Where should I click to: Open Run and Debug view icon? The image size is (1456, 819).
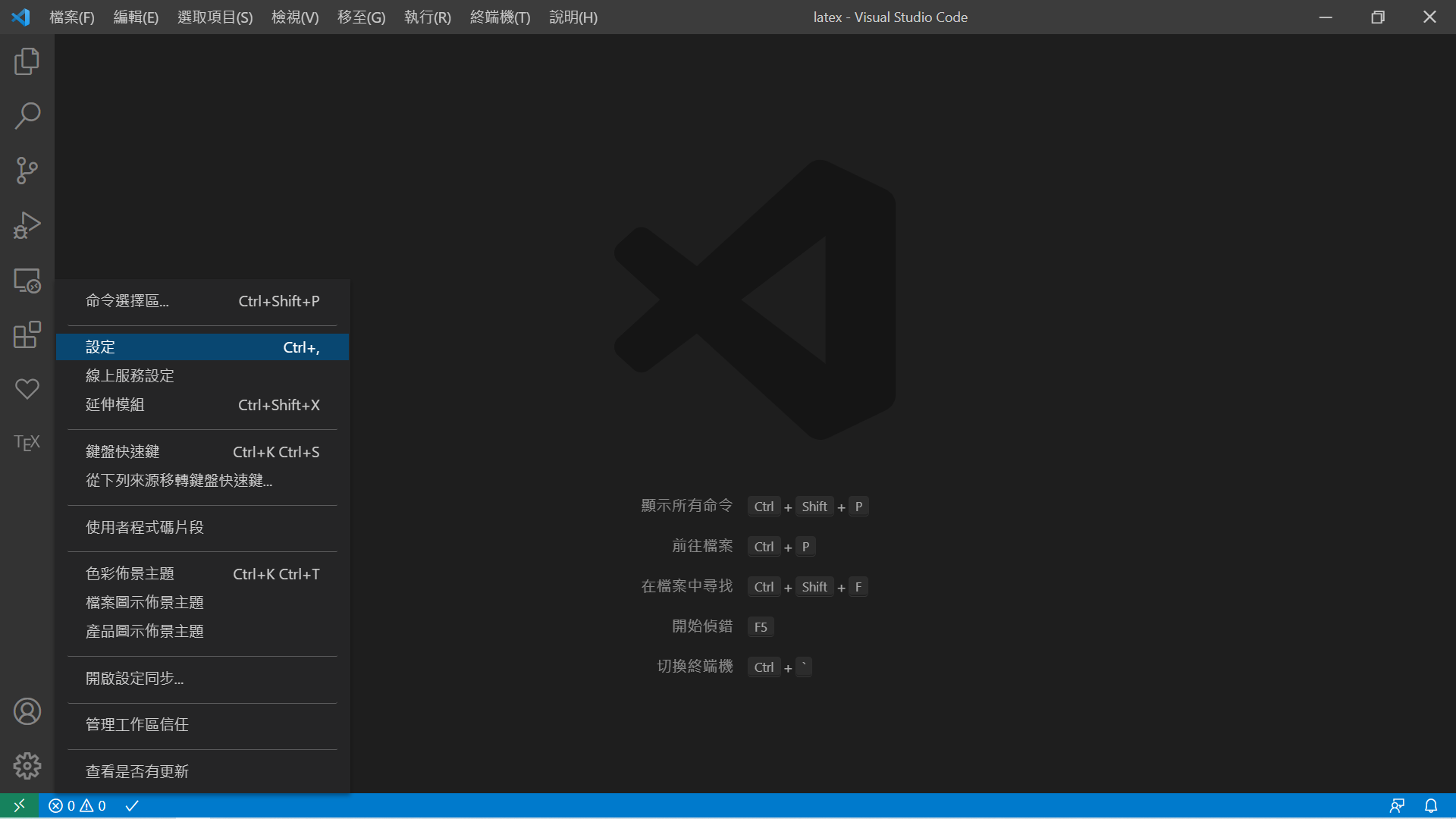click(x=27, y=225)
